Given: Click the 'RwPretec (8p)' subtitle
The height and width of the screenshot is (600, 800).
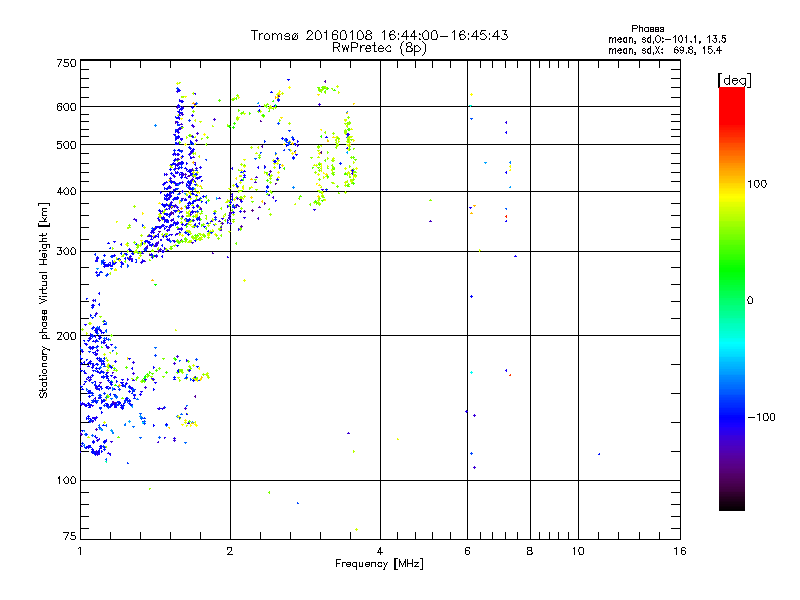Looking at the screenshot, I should pos(379,48).
